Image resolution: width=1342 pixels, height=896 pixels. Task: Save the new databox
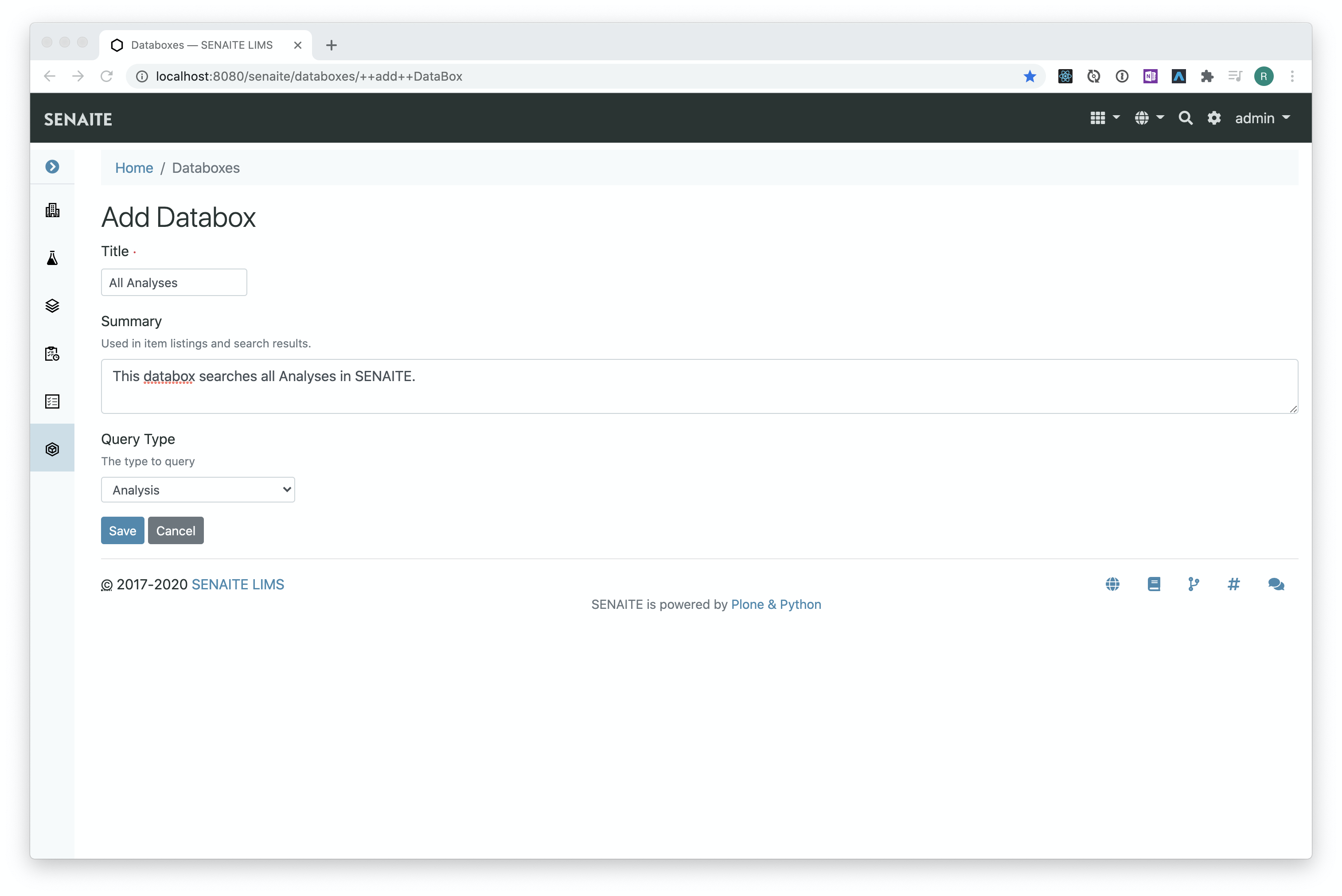point(122,531)
